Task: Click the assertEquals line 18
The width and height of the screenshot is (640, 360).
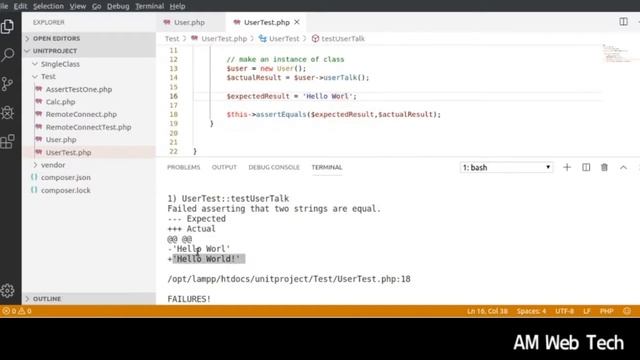Action: point(333,115)
